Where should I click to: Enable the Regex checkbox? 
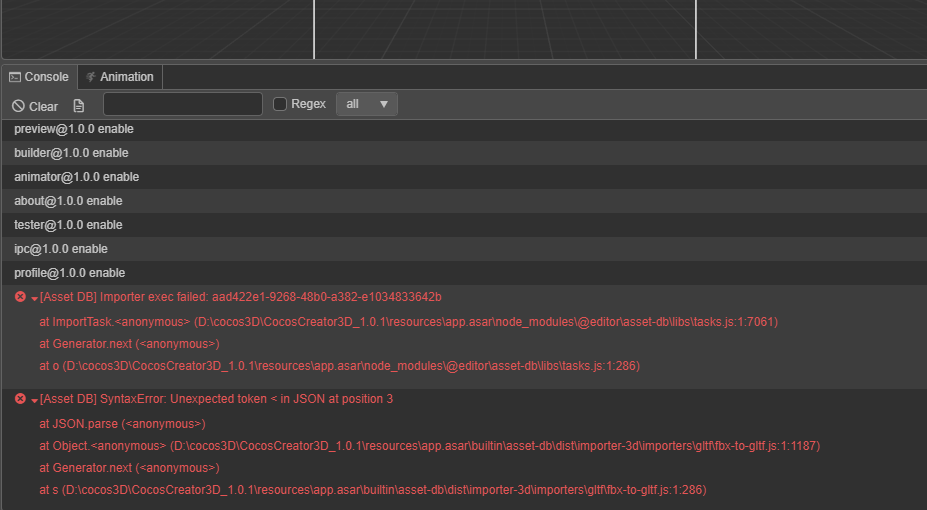click(x=280, y=104)
